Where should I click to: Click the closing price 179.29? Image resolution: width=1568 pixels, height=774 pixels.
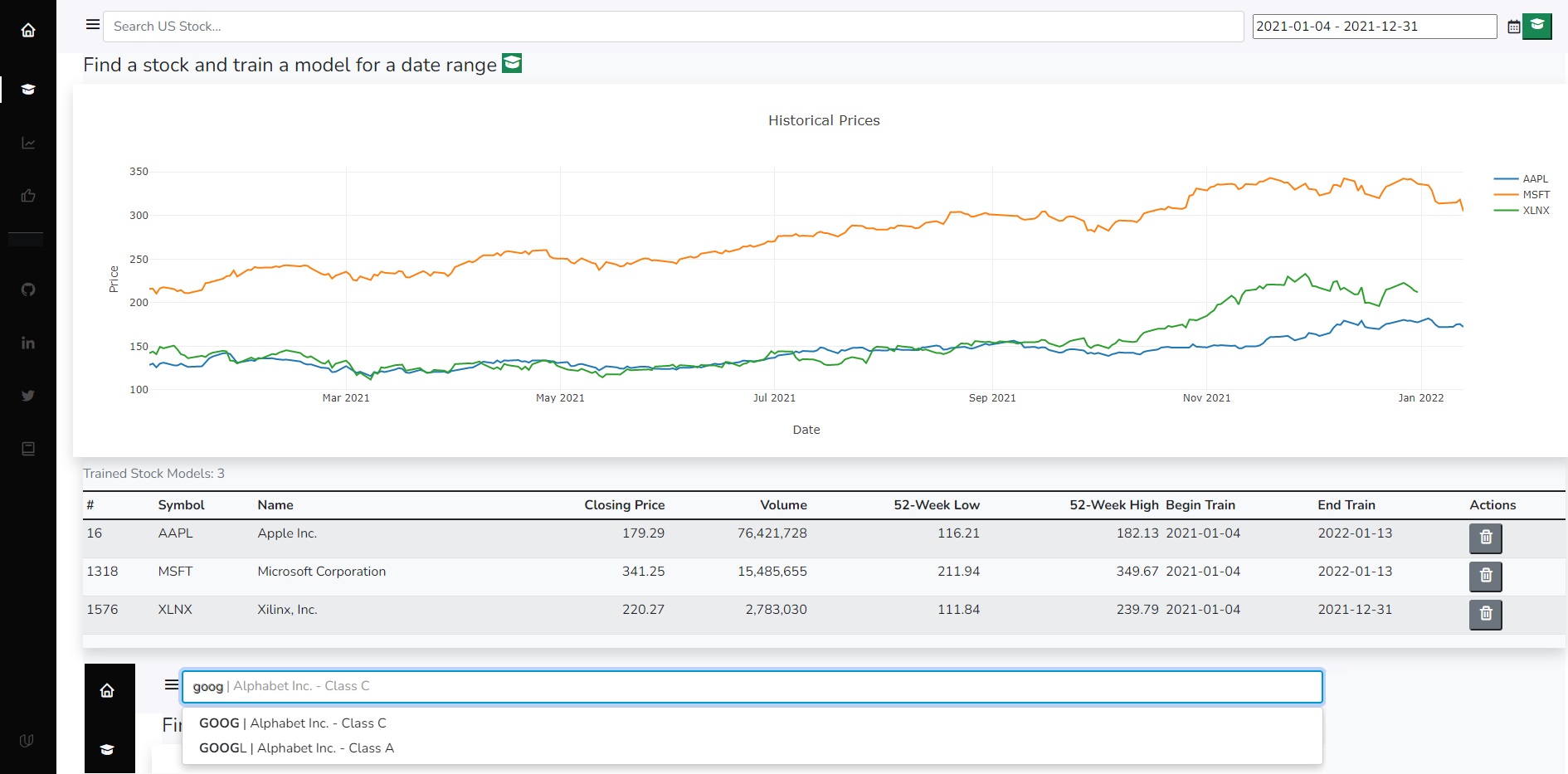click(643, 533)
